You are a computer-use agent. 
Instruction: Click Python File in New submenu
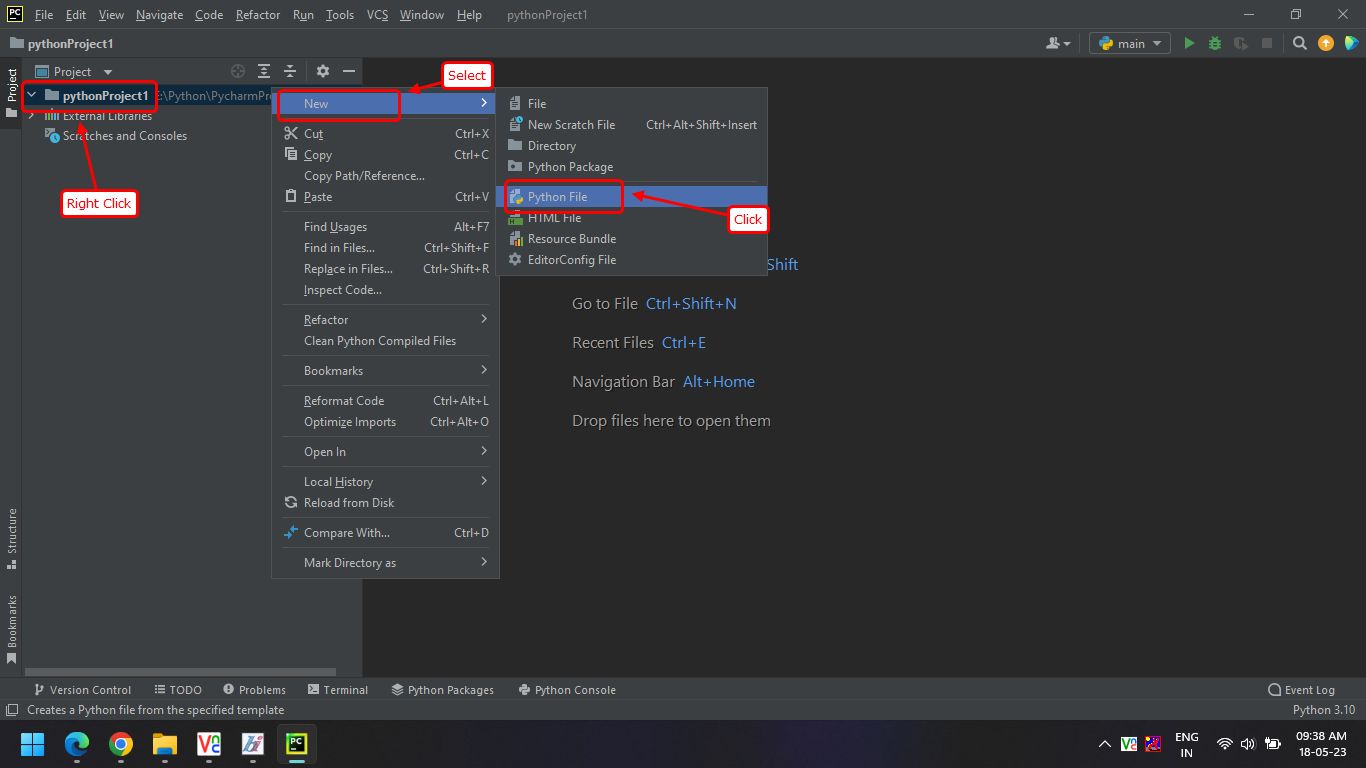[x=632, y=197]
